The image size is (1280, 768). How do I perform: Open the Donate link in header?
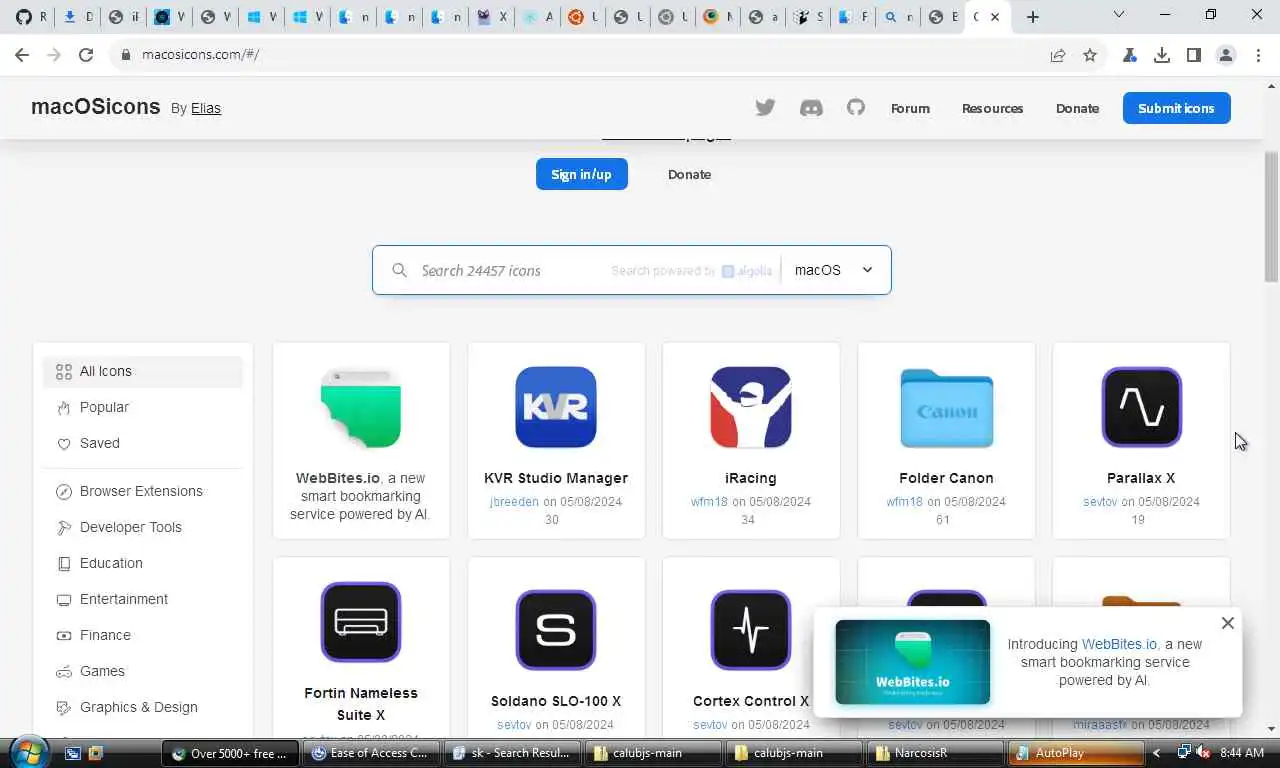coord(1077,108)
